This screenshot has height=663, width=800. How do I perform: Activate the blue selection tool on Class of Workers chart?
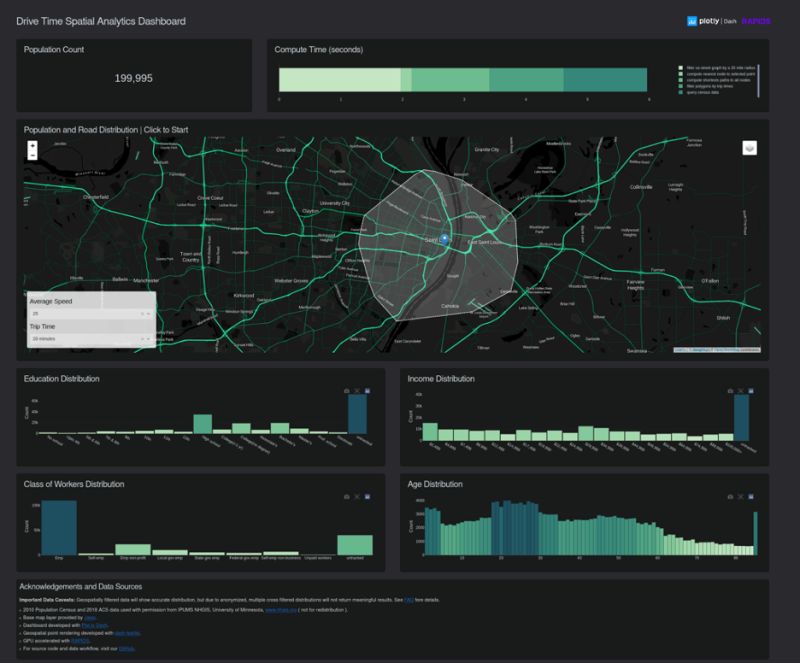pyautogui.click(x=367, y=497)
